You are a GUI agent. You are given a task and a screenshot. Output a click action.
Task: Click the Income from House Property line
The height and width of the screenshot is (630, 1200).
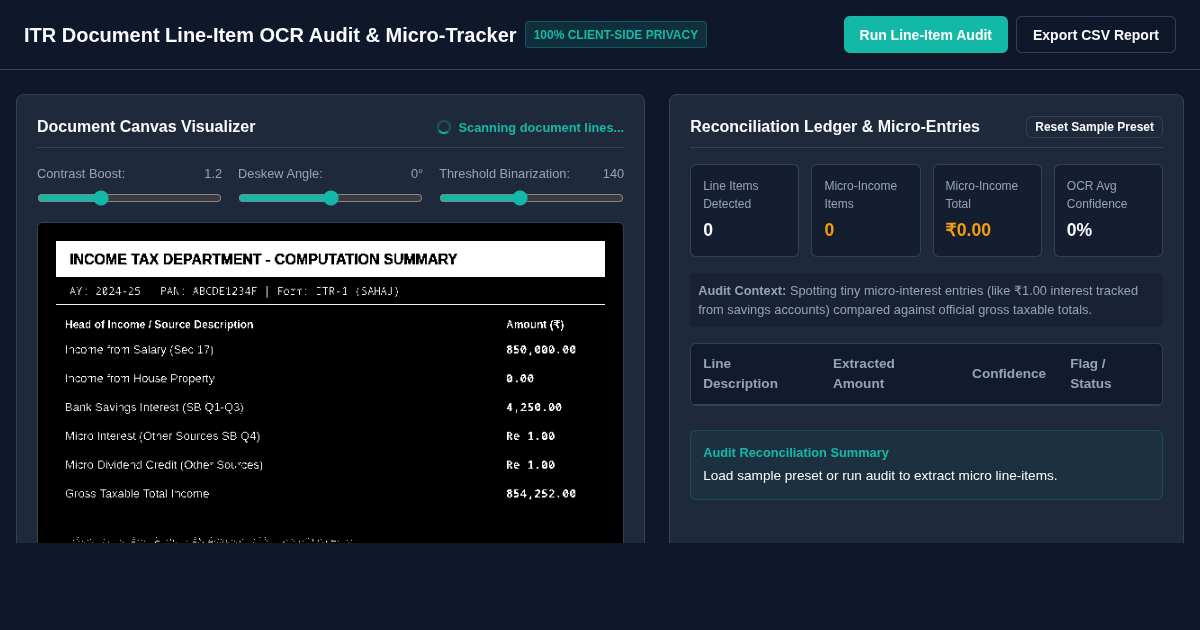click(140, 379)
